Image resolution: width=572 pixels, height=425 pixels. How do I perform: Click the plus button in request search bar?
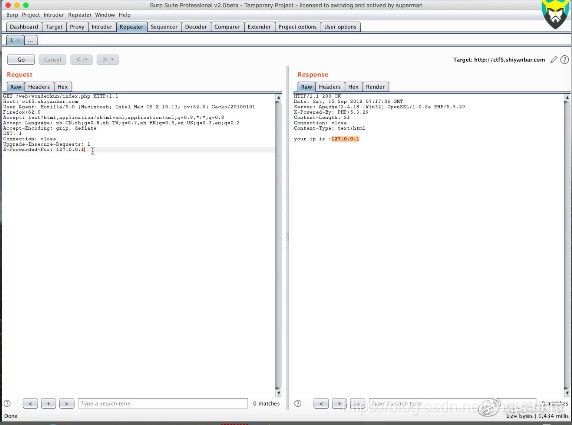(x=49, y=403)
